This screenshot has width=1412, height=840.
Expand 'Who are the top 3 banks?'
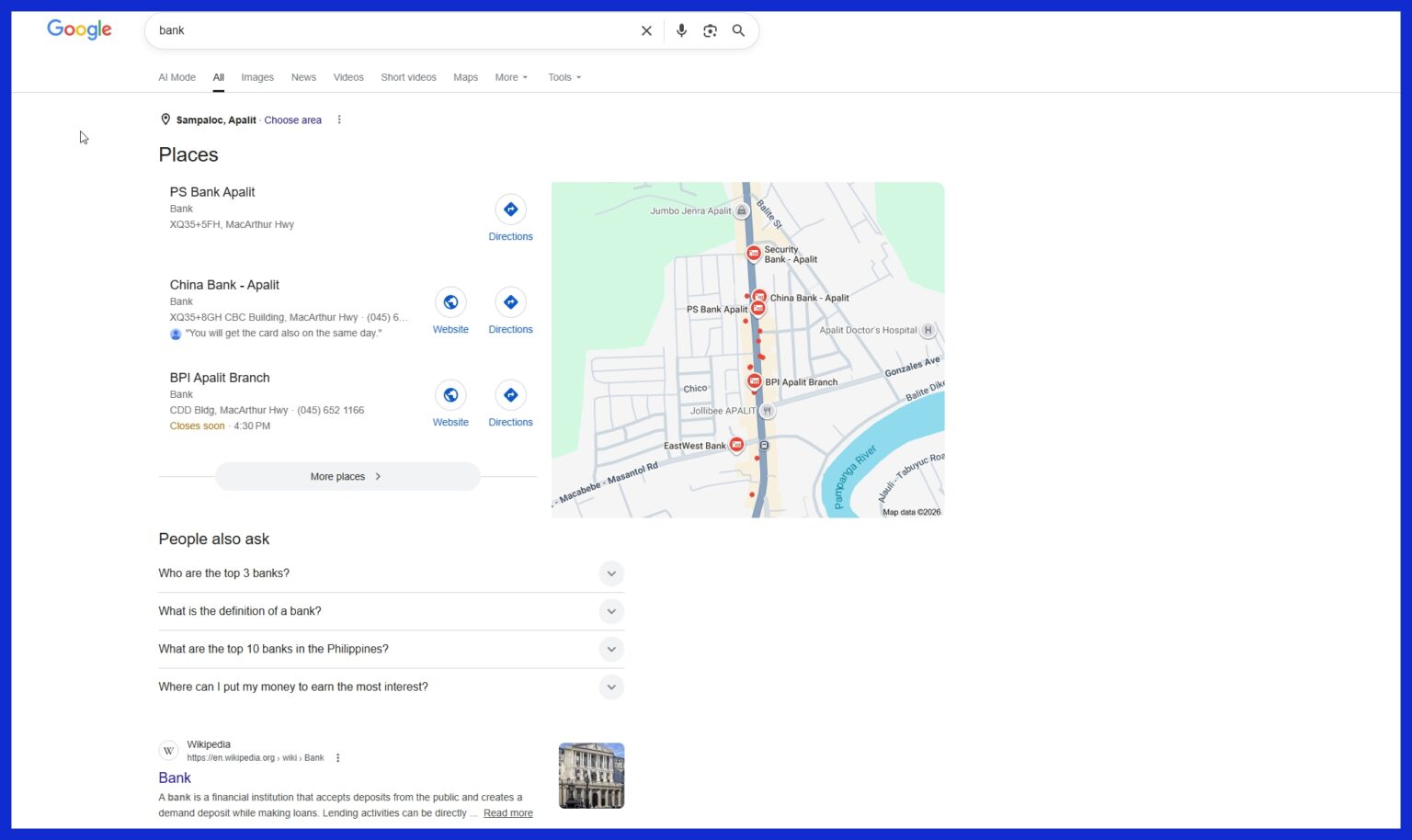[611, 573]
